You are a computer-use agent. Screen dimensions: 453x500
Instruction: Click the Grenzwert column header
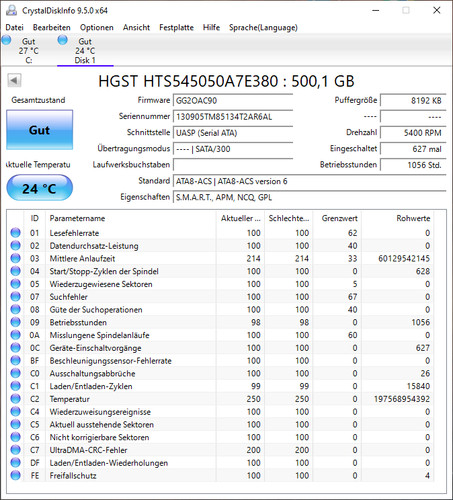337,218
